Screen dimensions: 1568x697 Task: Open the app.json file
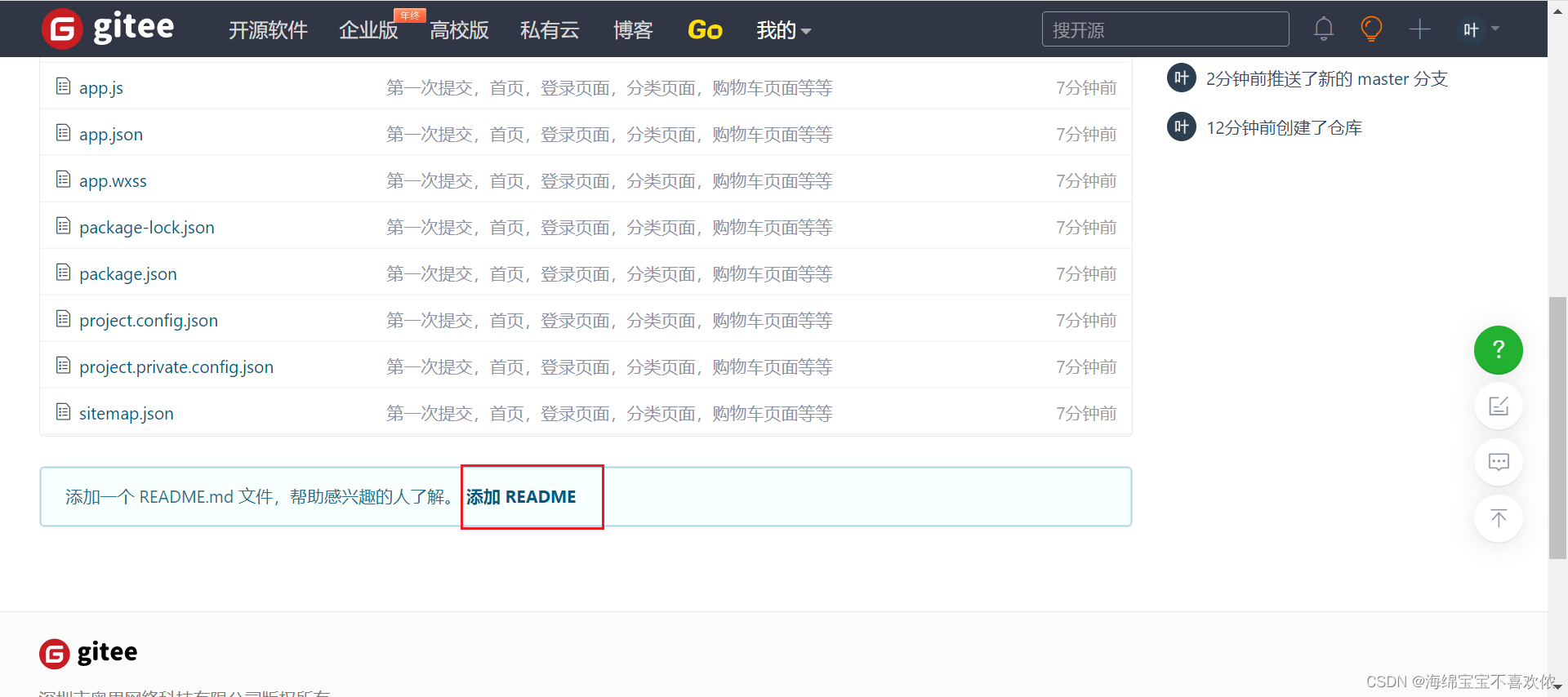point(111,135)
